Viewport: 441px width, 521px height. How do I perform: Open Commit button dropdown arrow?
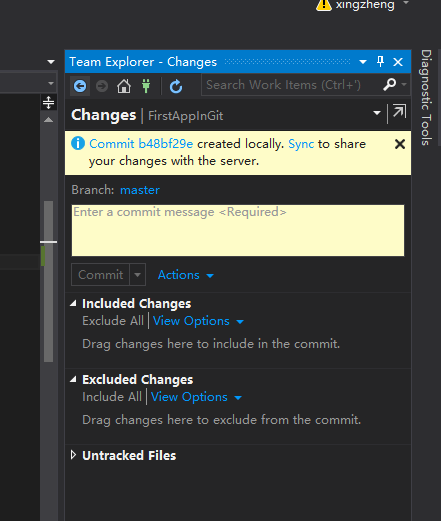point(137,275)
